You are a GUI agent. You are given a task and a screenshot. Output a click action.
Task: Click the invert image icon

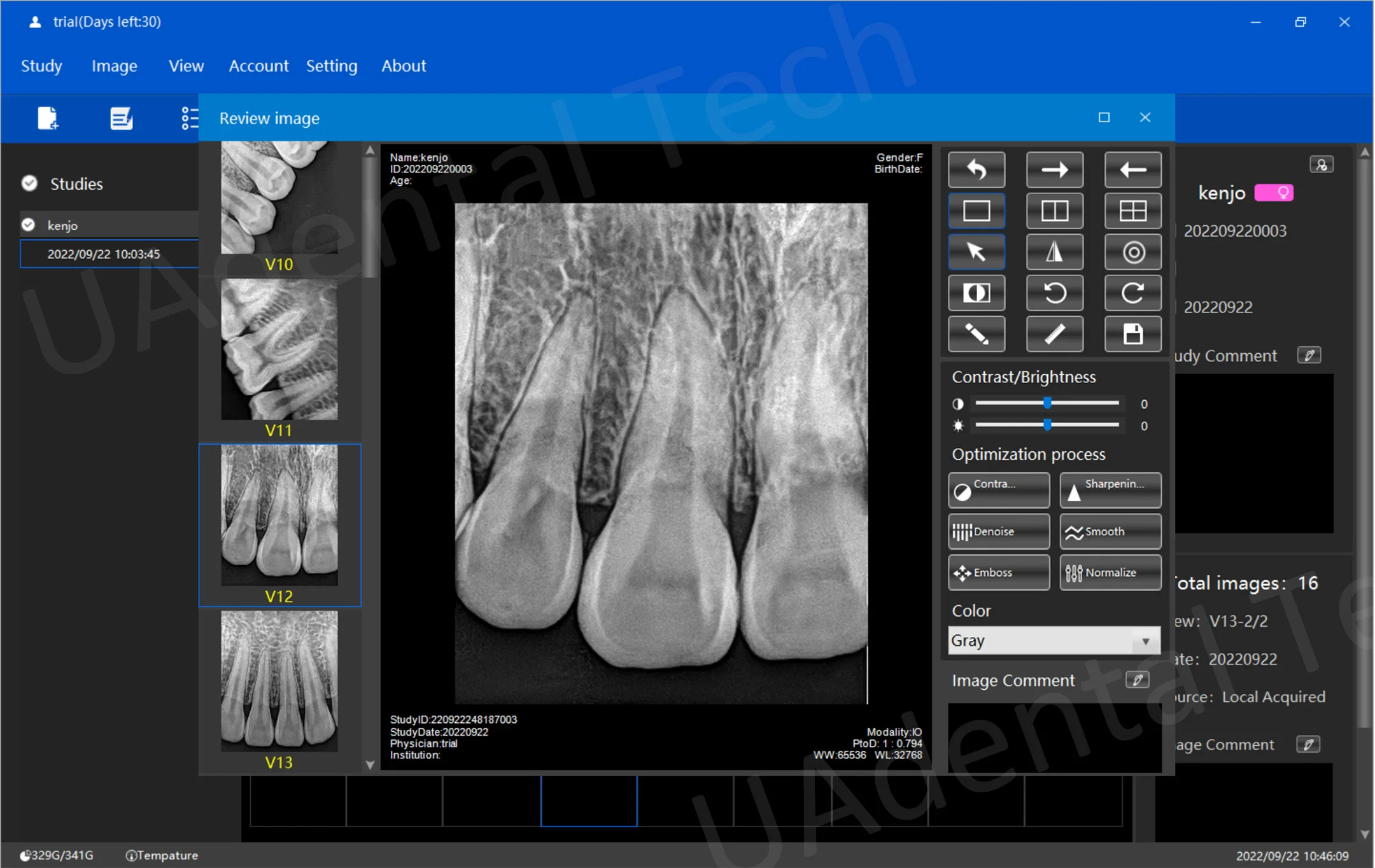point(976,293)
